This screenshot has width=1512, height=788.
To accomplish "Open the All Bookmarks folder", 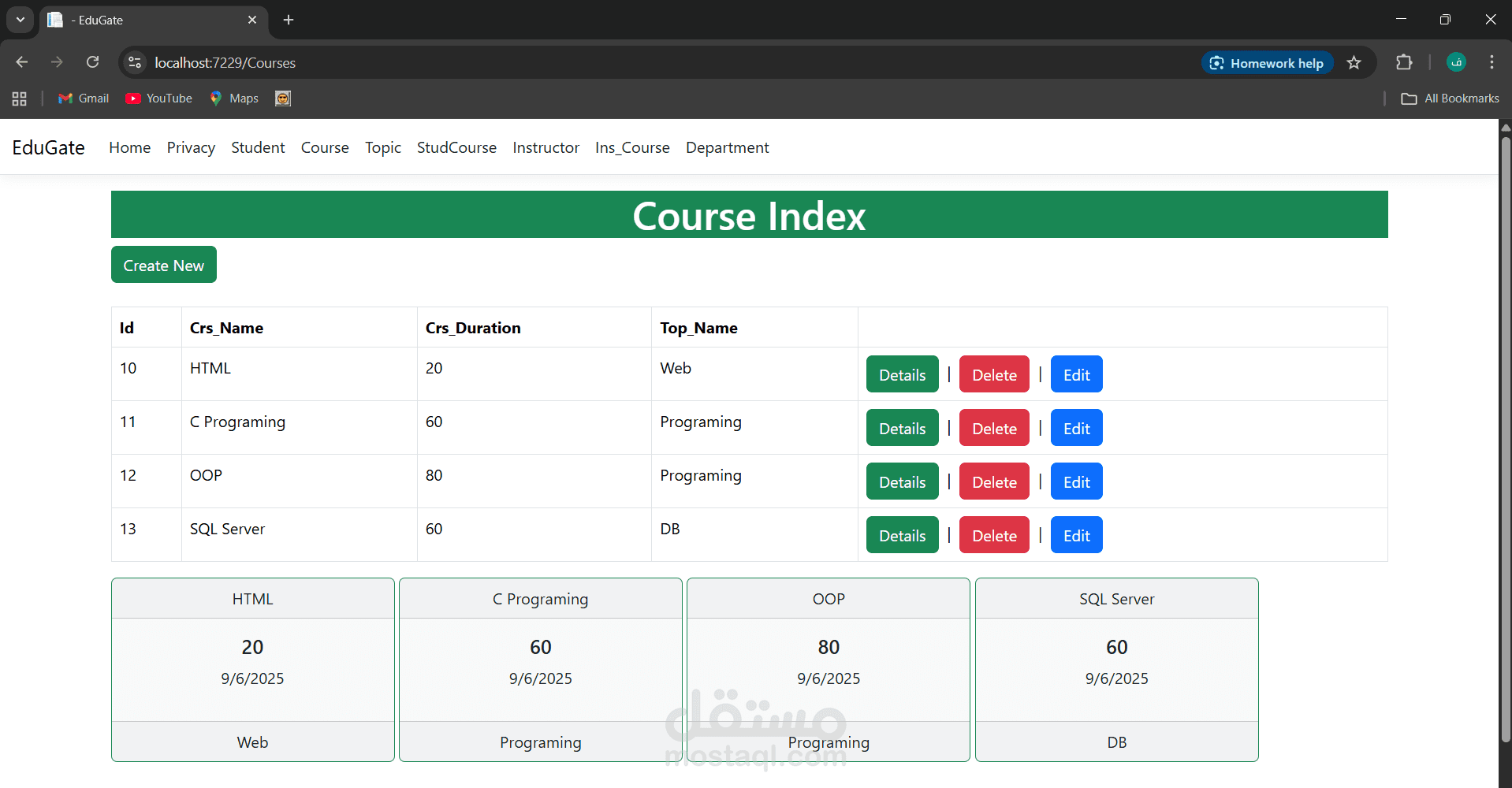I will pyautogui.click(x=1450, y=98).
